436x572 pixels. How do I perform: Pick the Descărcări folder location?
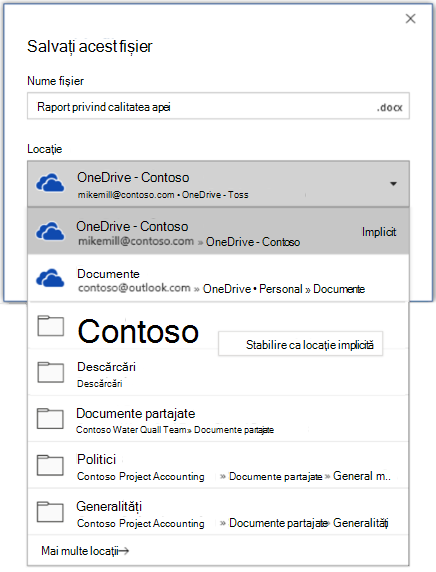218,372
